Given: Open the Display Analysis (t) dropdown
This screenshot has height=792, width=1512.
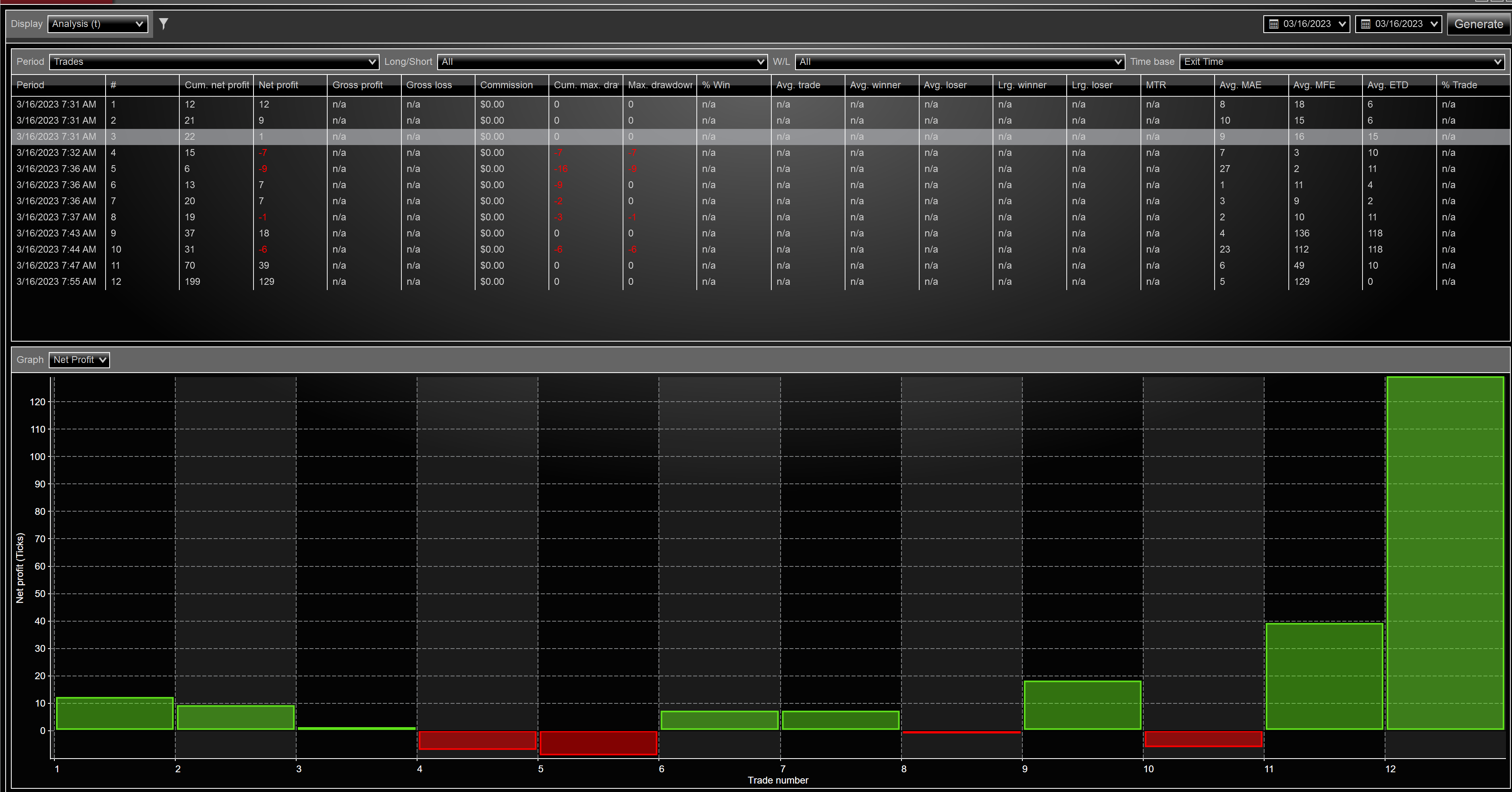Looking at the screenshot, I should pos(98,24).
